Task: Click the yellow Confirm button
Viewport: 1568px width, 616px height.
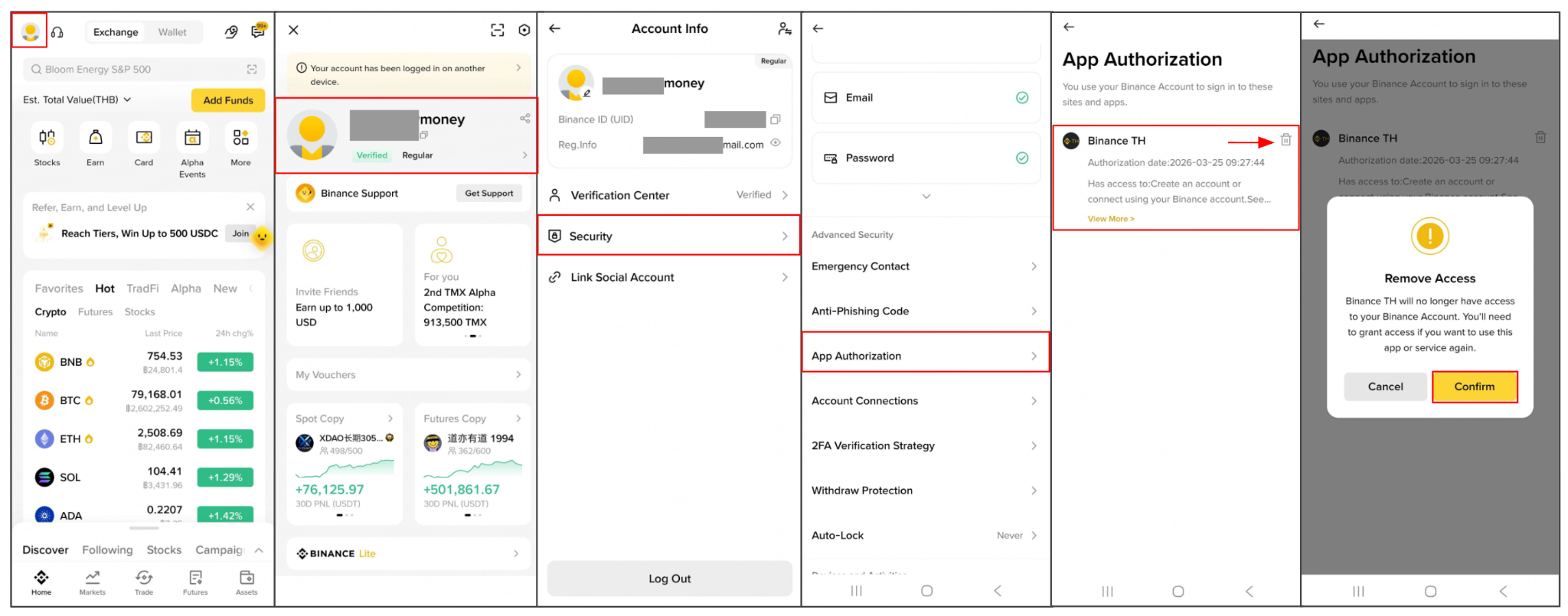Action: click(x=1475, y=386)
